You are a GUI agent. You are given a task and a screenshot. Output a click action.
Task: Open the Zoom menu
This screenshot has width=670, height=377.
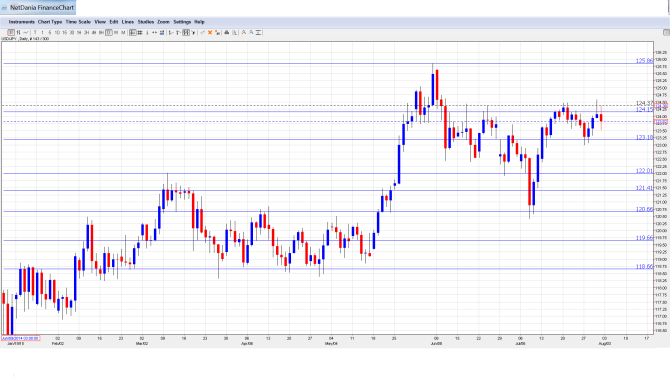[x=163, y=22]
